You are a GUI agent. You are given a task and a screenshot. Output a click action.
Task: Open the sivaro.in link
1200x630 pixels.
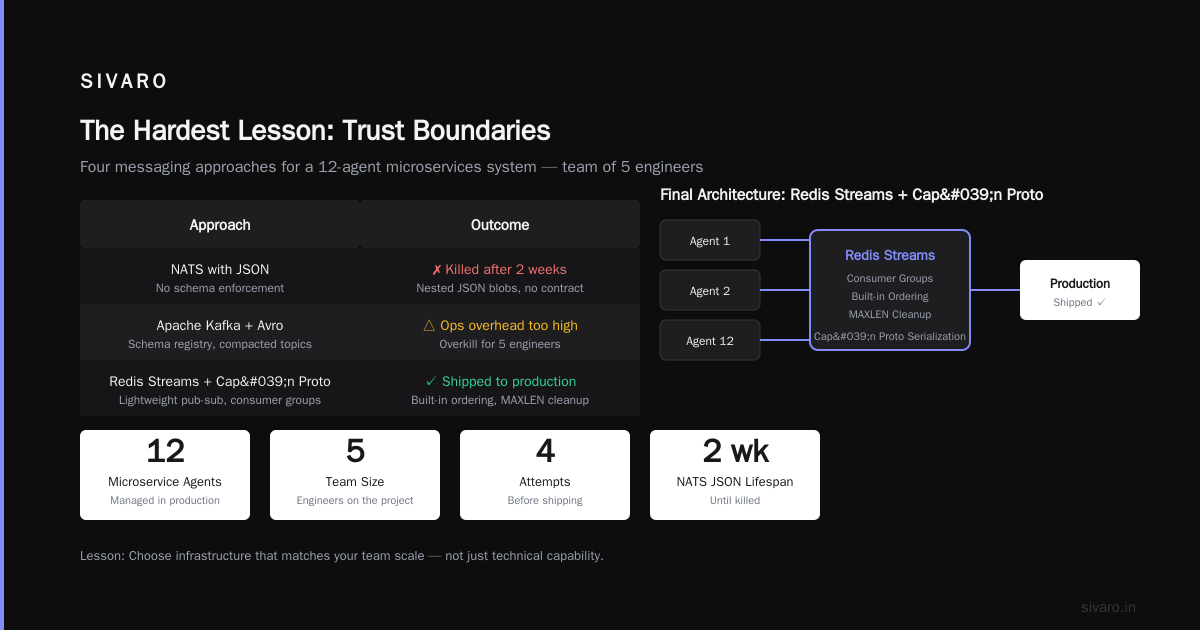(1108, 607)
